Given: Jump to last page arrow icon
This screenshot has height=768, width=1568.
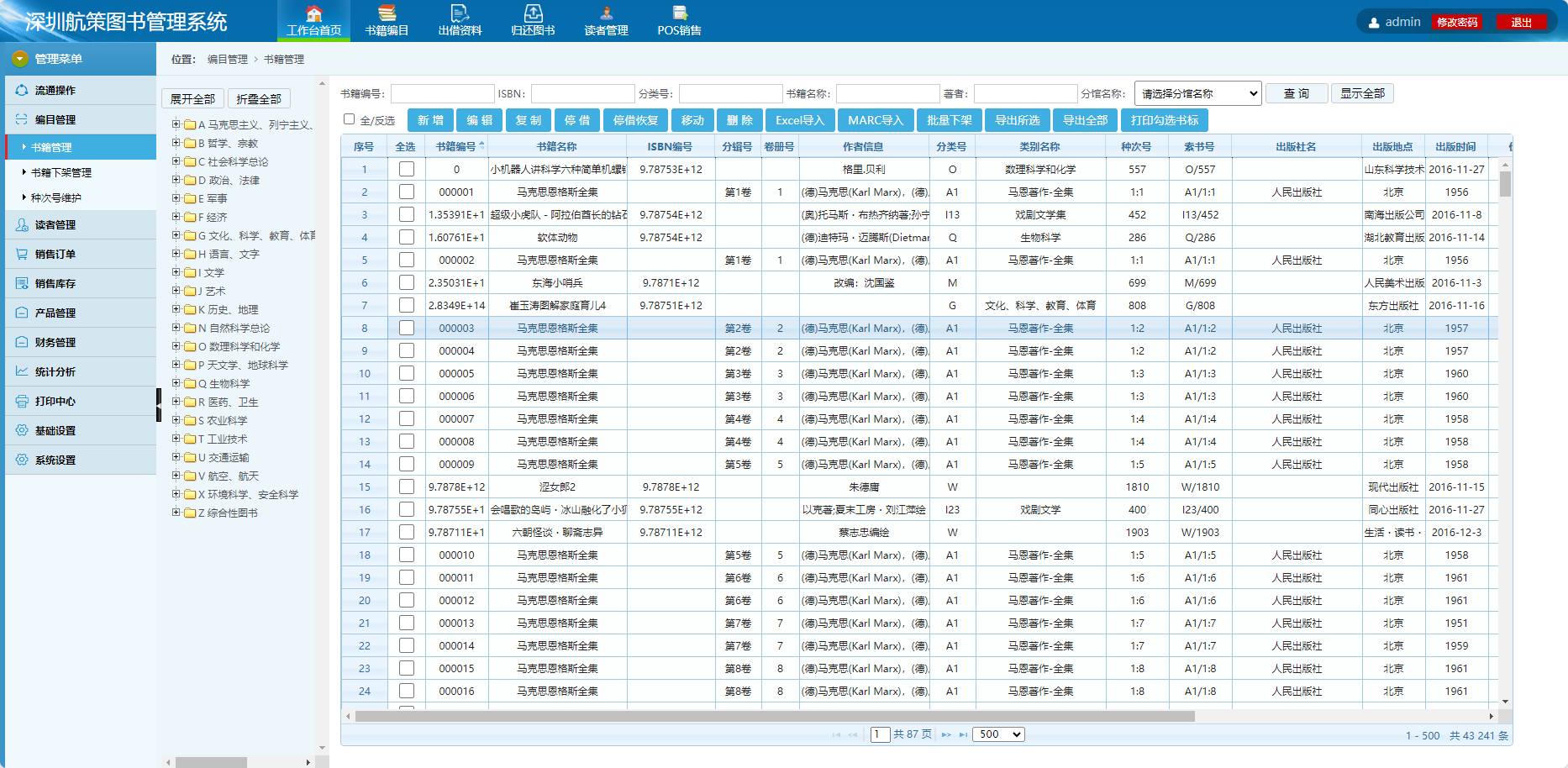Looking at the screenshot, I should (x=963, y=734).
